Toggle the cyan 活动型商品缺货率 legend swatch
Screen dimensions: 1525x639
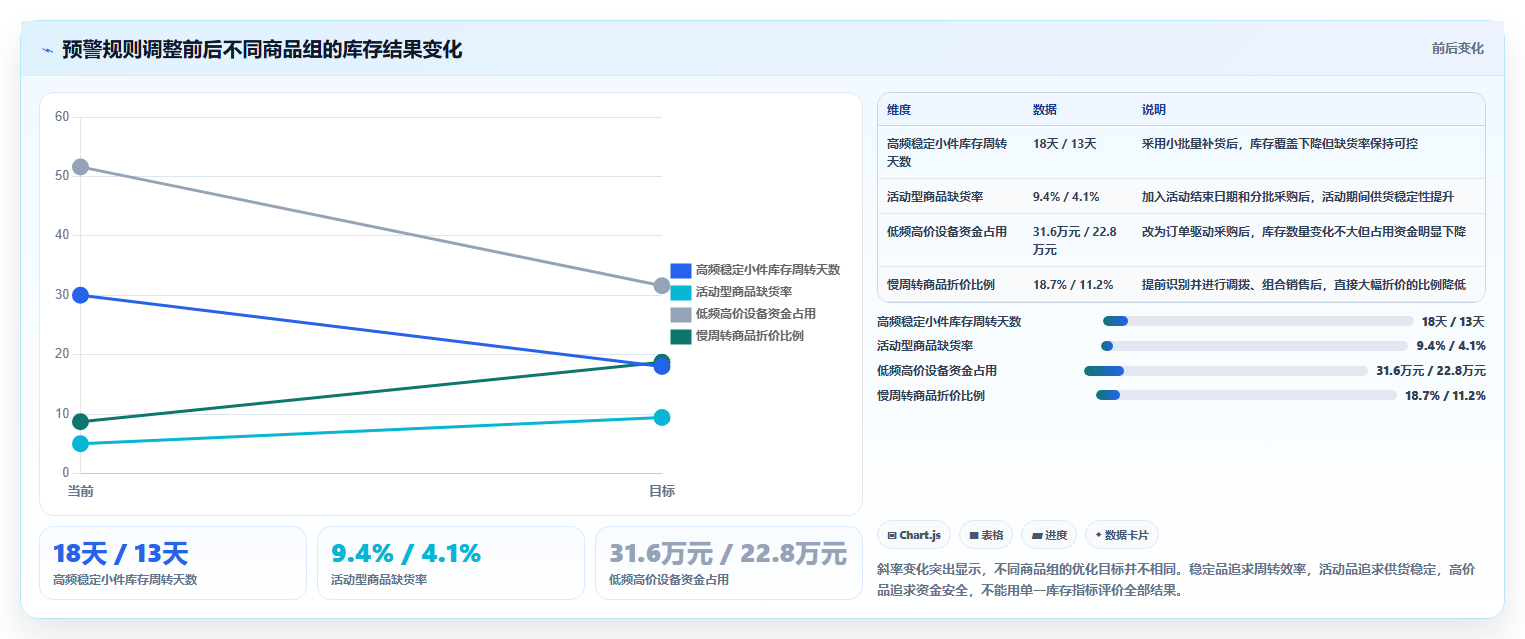pyautogui.click(x=681, y=292)
